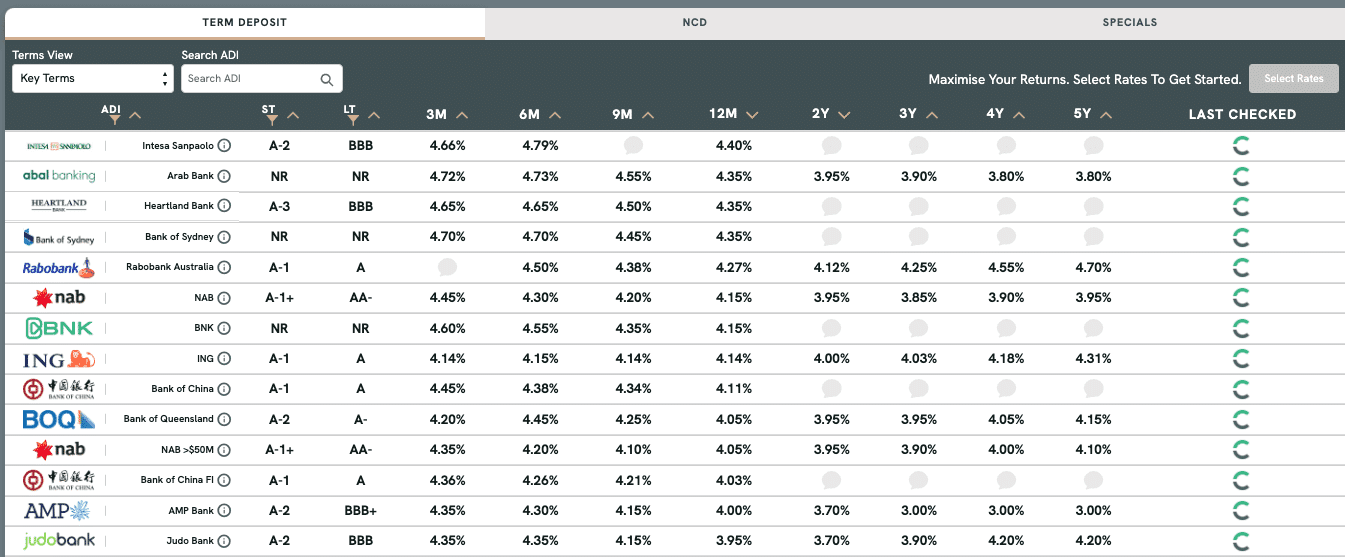Click the abal banking logo
This screenshot has width=1345, height=557.
click(59, 176)
